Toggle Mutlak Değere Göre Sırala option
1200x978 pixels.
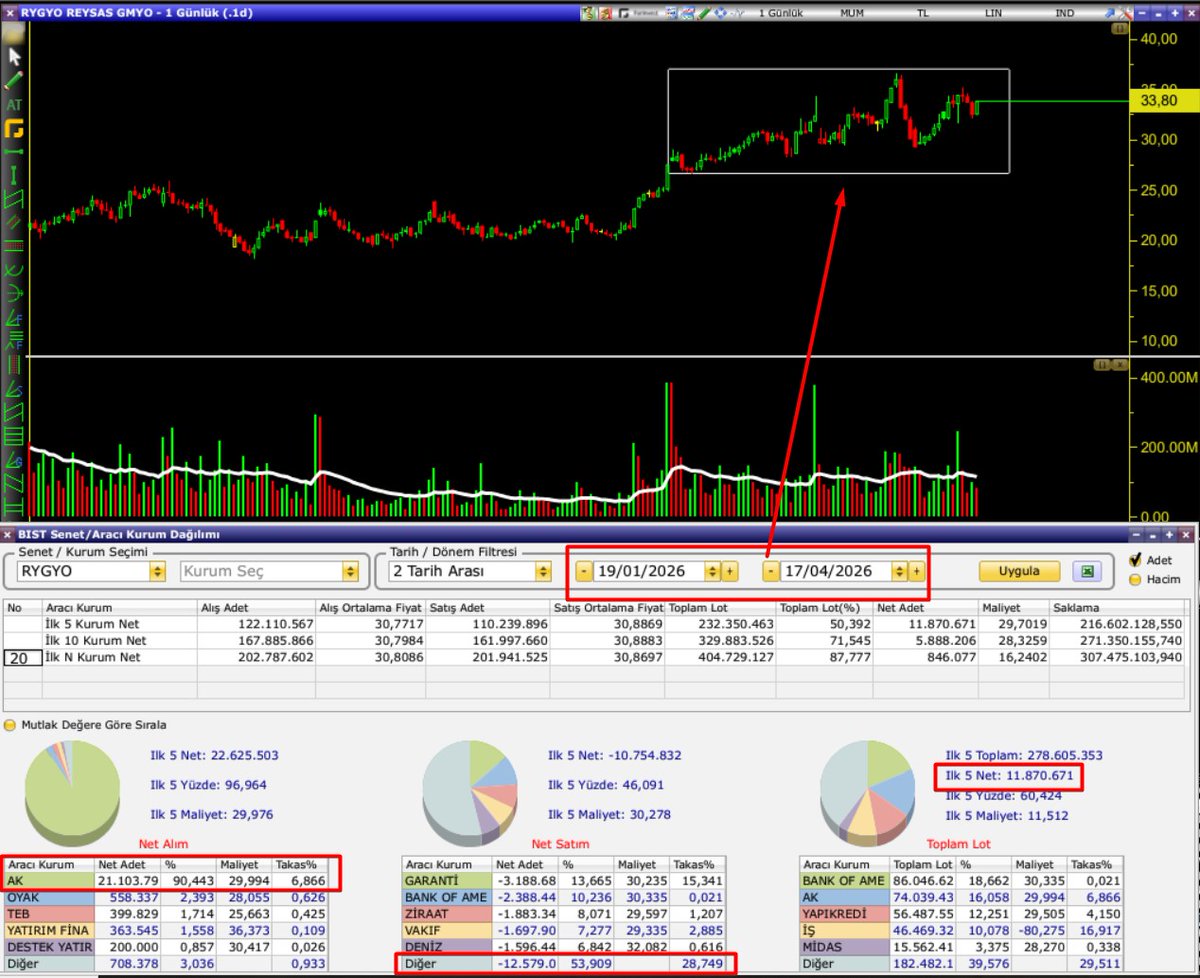(10, 724)
